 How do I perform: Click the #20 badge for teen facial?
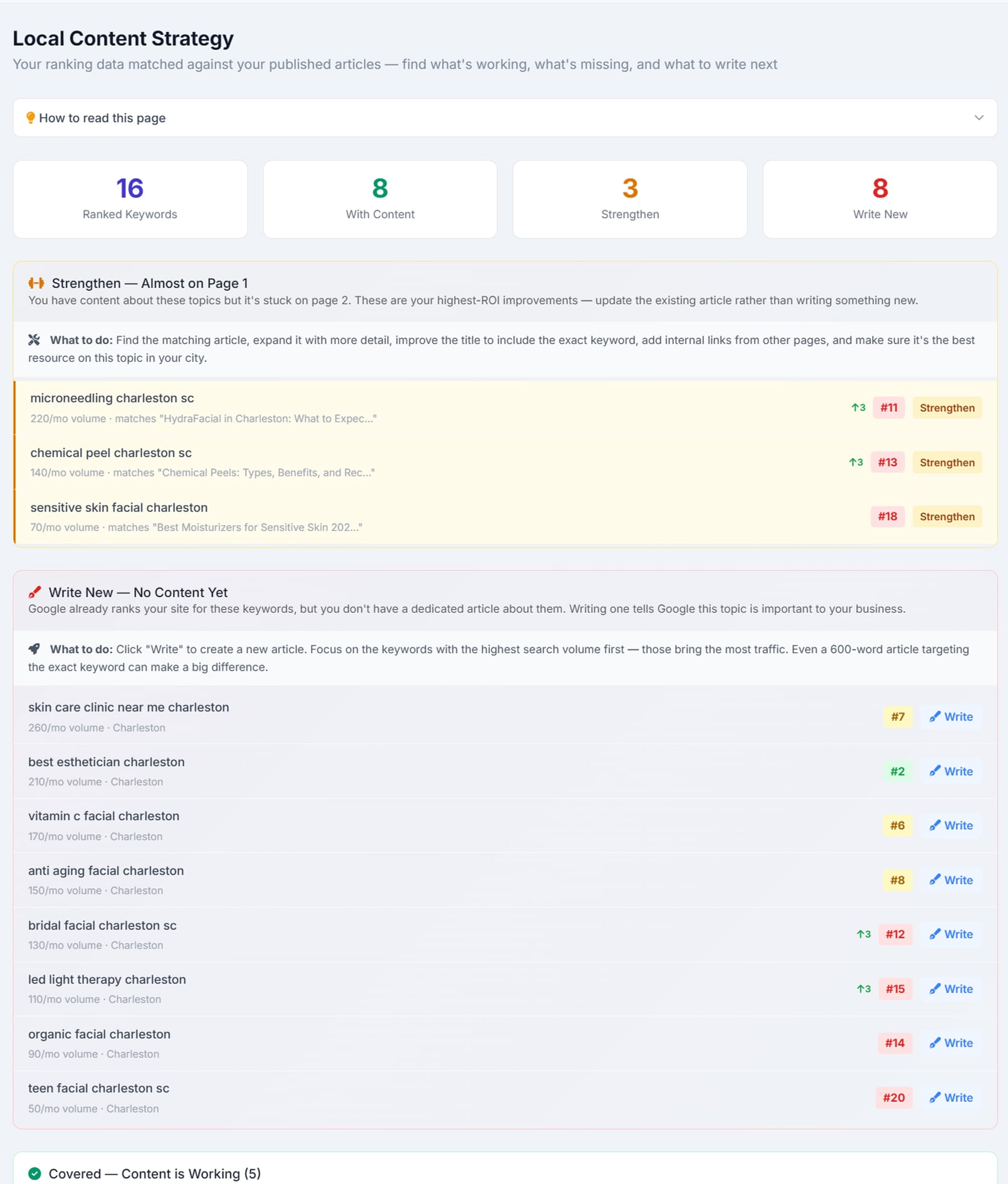coord(894,1098)
